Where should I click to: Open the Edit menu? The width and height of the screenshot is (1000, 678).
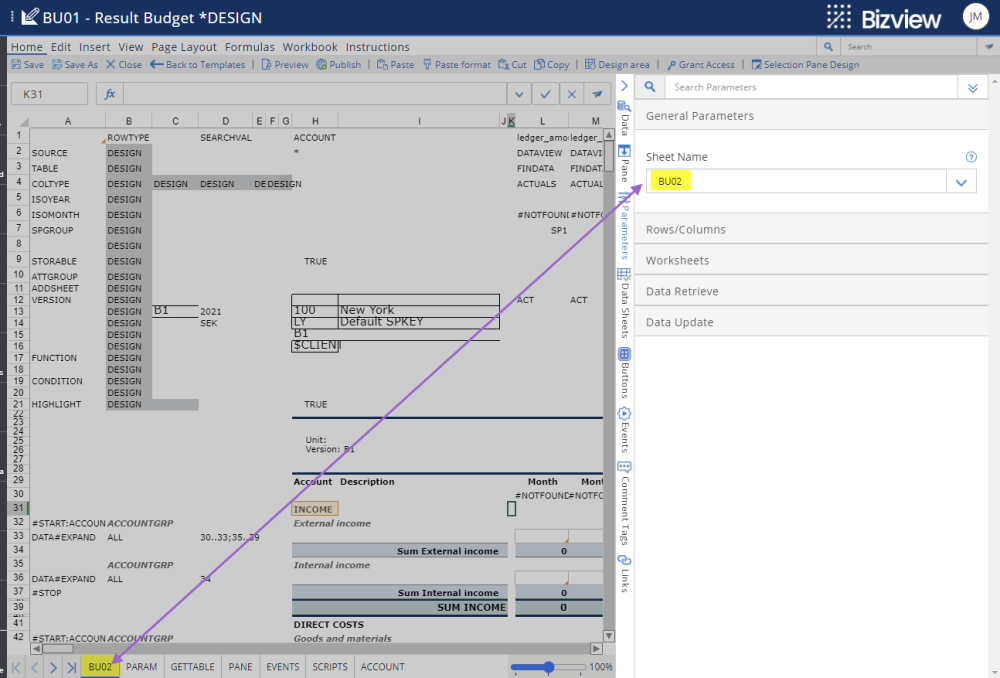(x=61, y=47)
